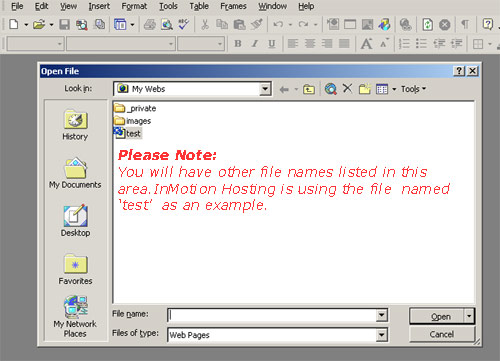Click the New page toolbar icon
This screenshot has height=361, width=500.
click(14, 25)
